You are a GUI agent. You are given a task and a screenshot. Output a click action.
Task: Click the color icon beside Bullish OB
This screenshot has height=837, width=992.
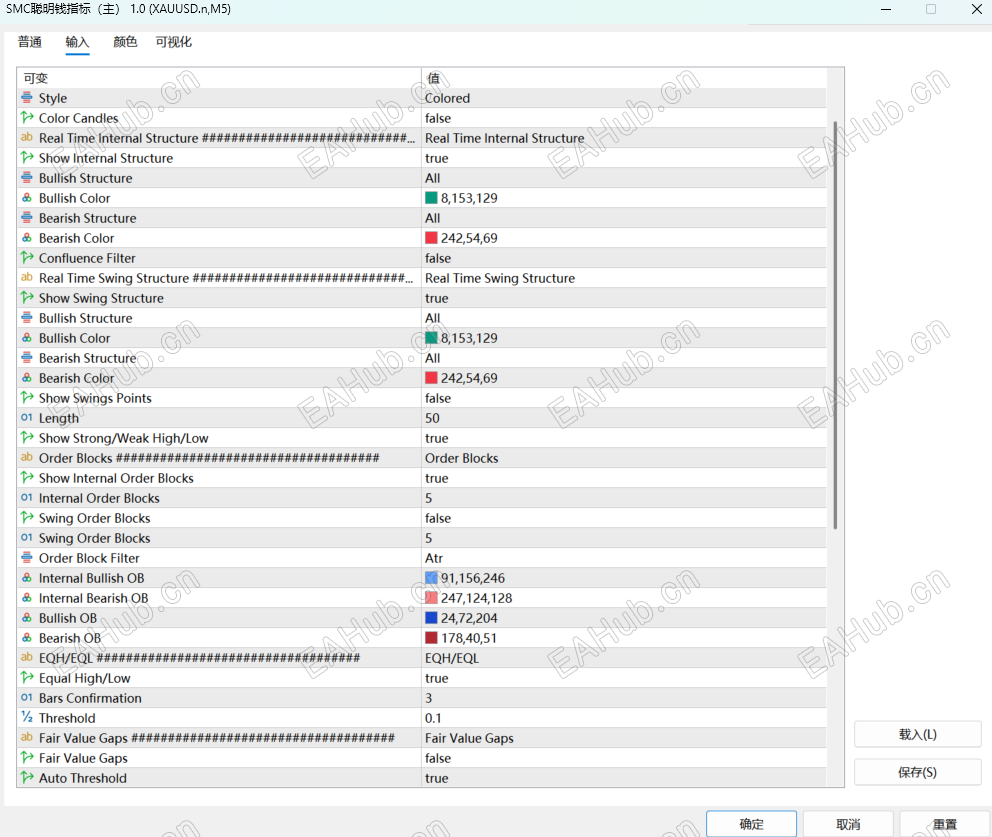27,617
